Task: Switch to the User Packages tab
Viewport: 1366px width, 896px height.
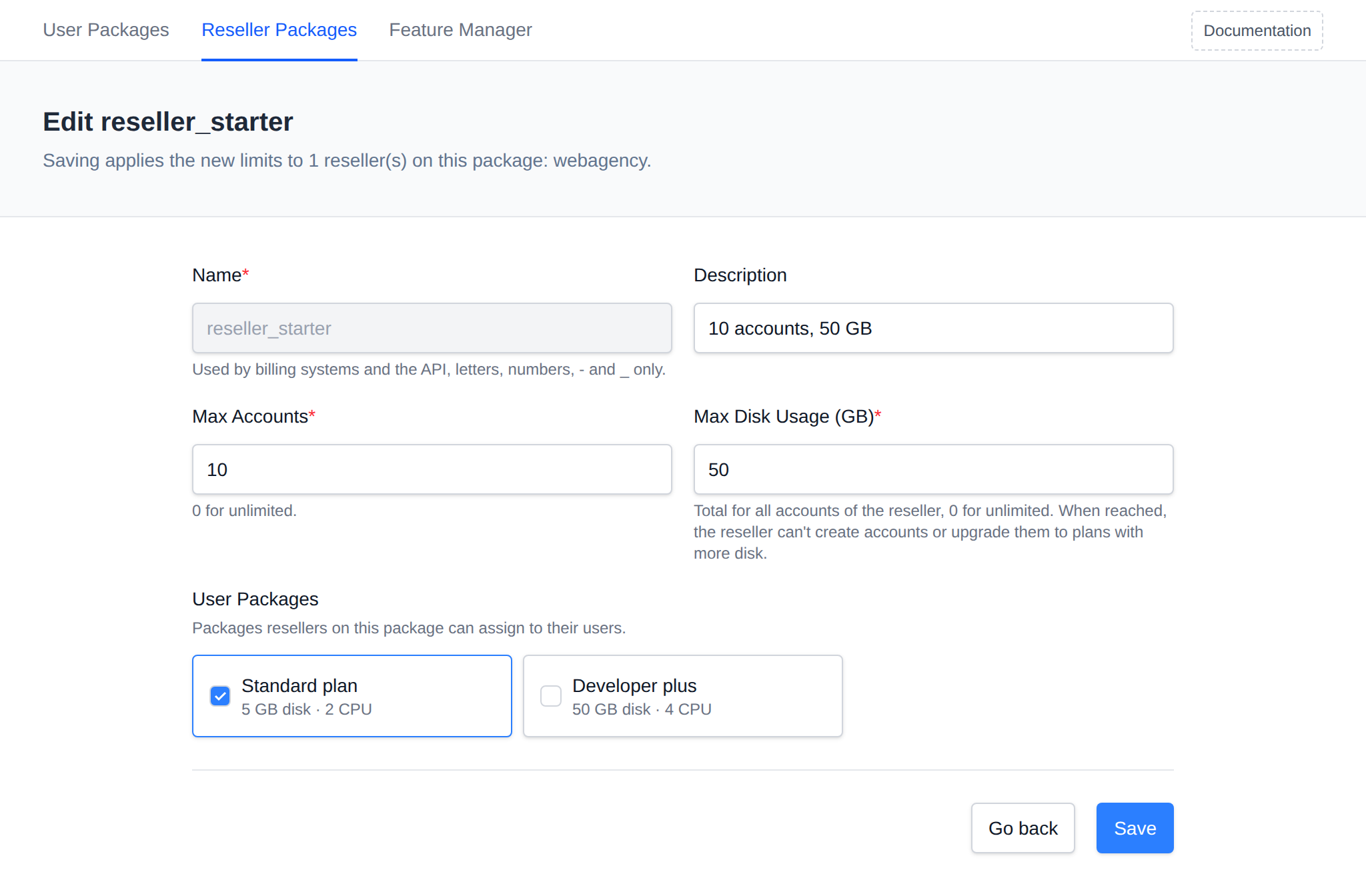Action: pyautogui.click(x=106, y=30)
